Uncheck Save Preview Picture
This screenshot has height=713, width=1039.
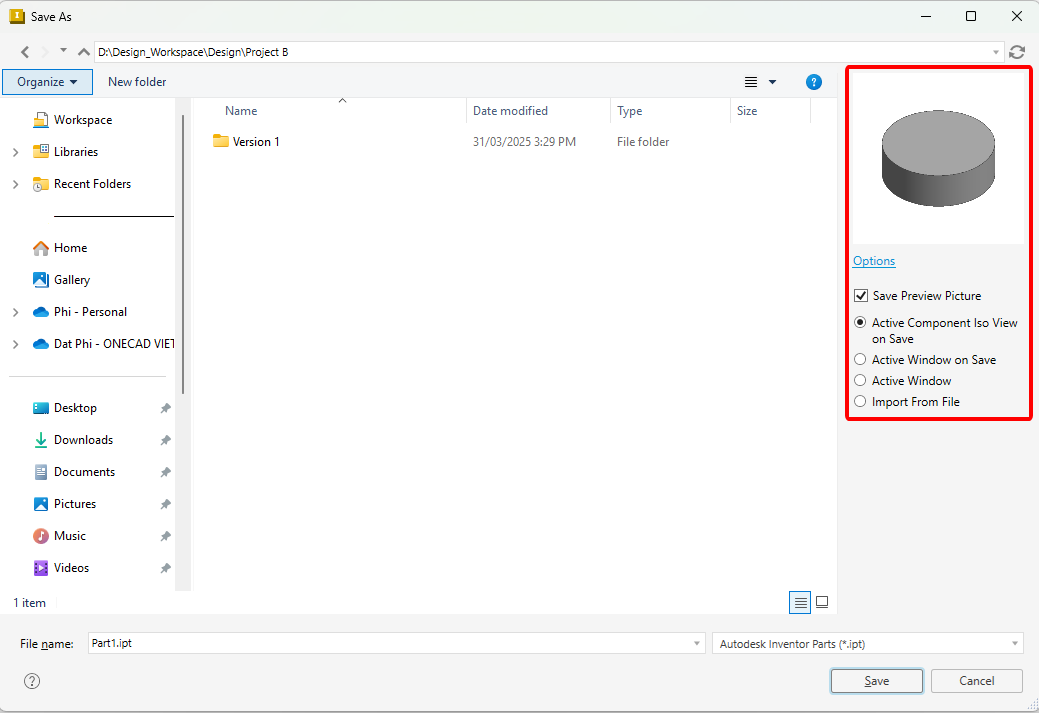click(x=861, y=296)
